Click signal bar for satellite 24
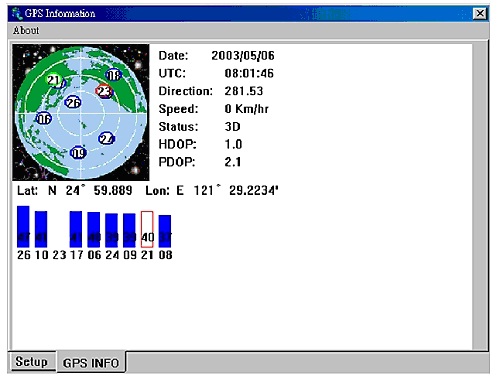Image resolution: width=500 pixels, height=379 pixels. [111, 231]
